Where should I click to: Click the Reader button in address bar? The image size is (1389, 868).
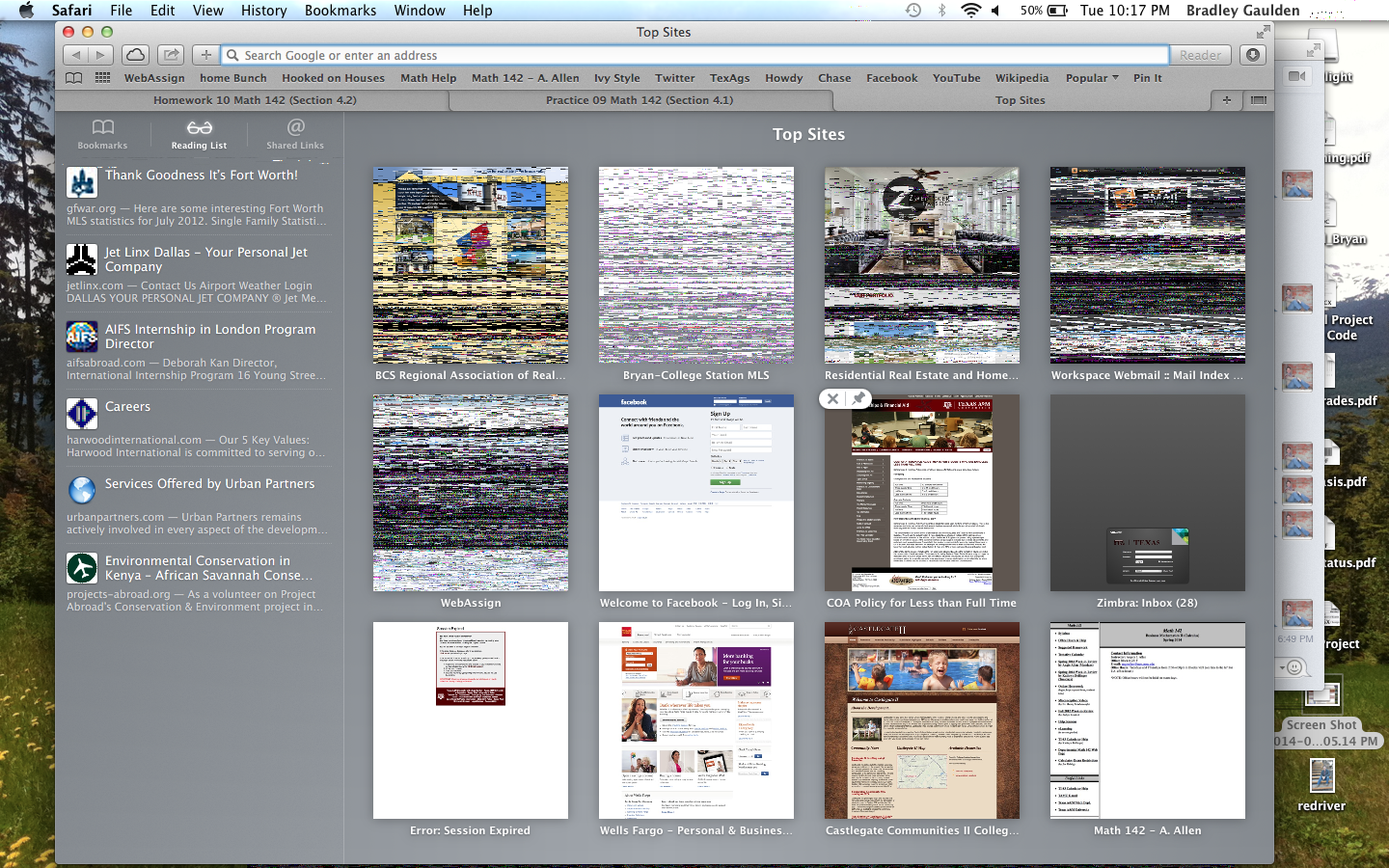[x=1200, y=55]
